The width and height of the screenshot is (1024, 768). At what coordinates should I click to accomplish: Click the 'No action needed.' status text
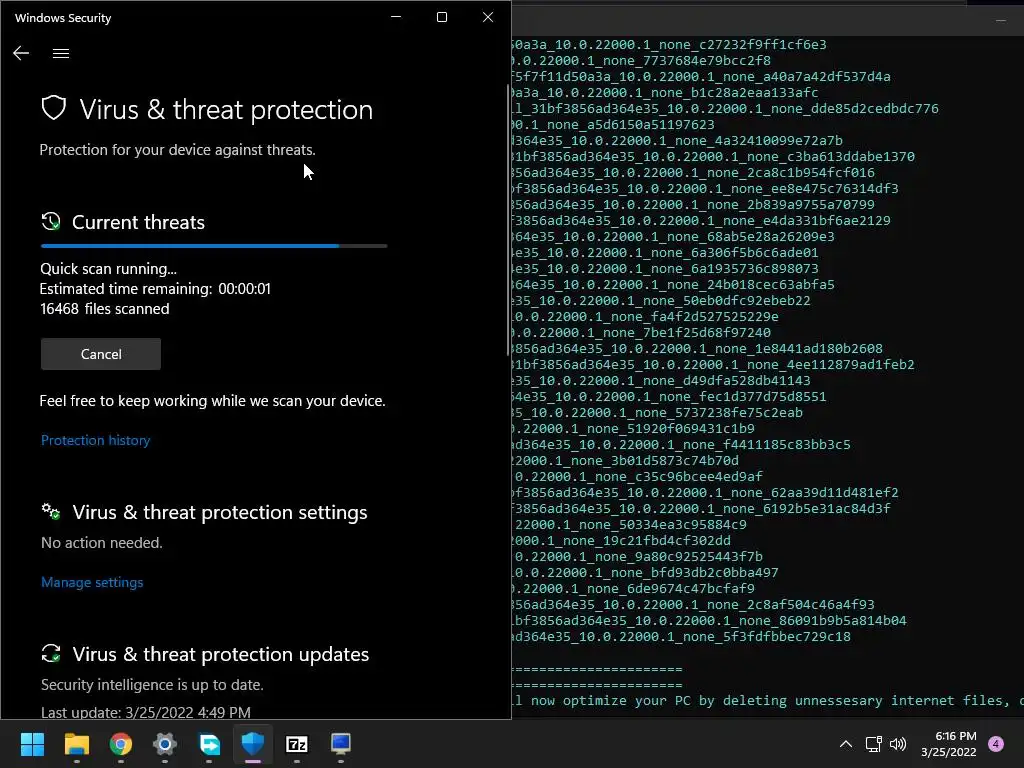click(102, 543)
